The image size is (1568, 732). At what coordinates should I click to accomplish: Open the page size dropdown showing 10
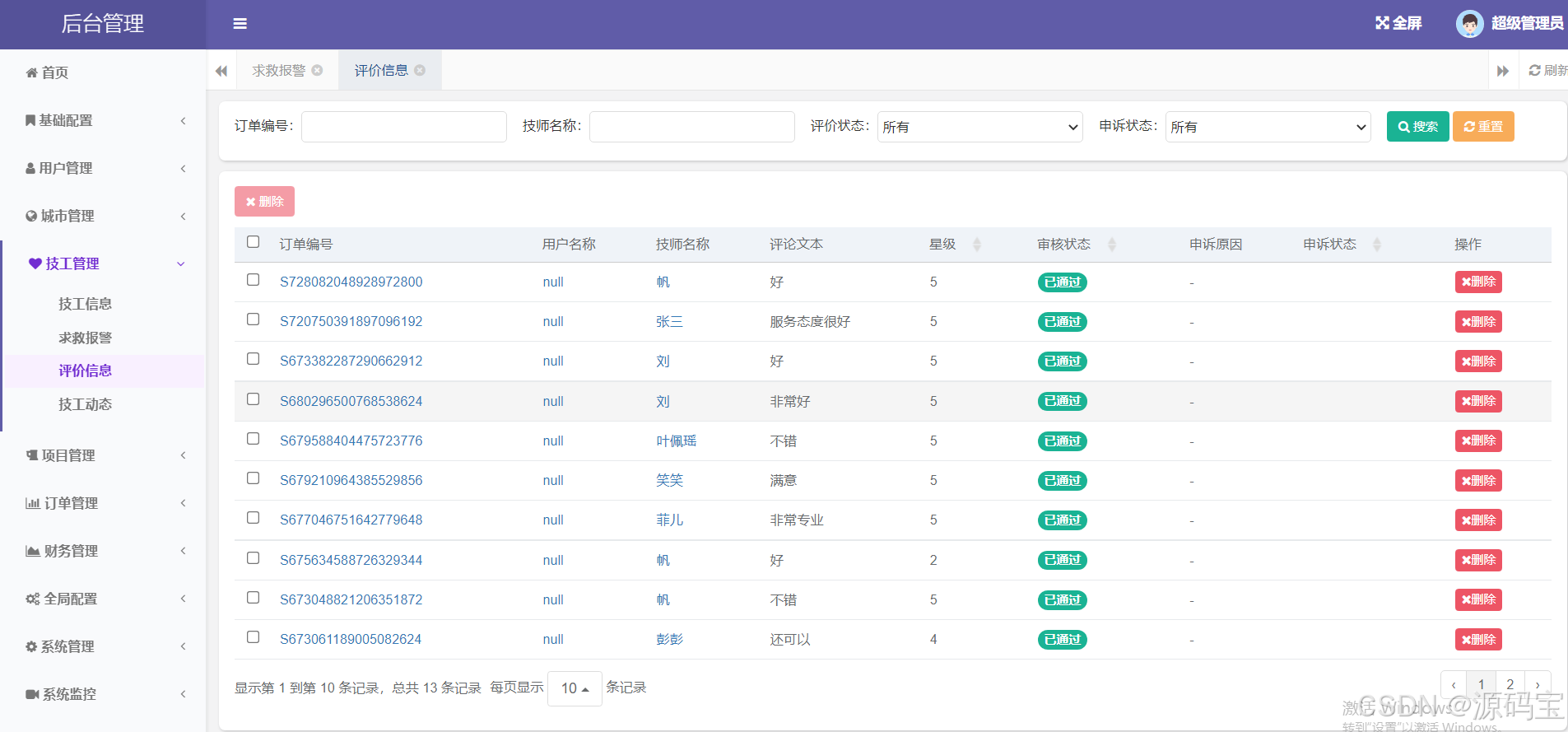(575, 688)
